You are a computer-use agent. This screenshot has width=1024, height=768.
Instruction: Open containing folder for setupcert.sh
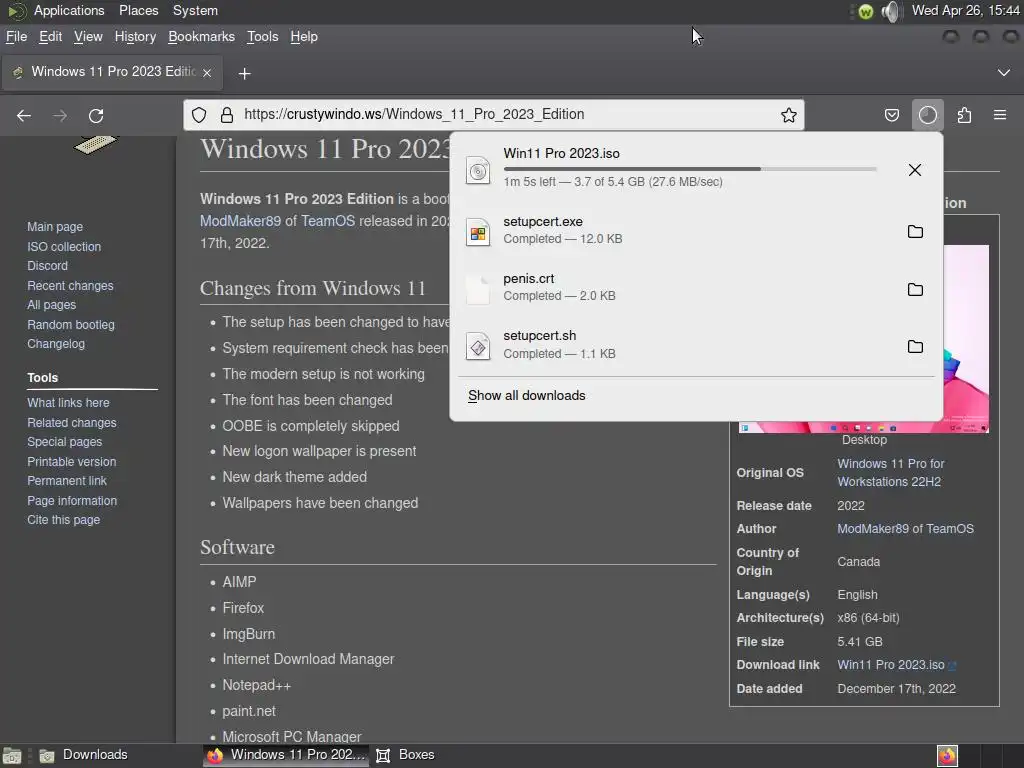[x=916, y=346]
